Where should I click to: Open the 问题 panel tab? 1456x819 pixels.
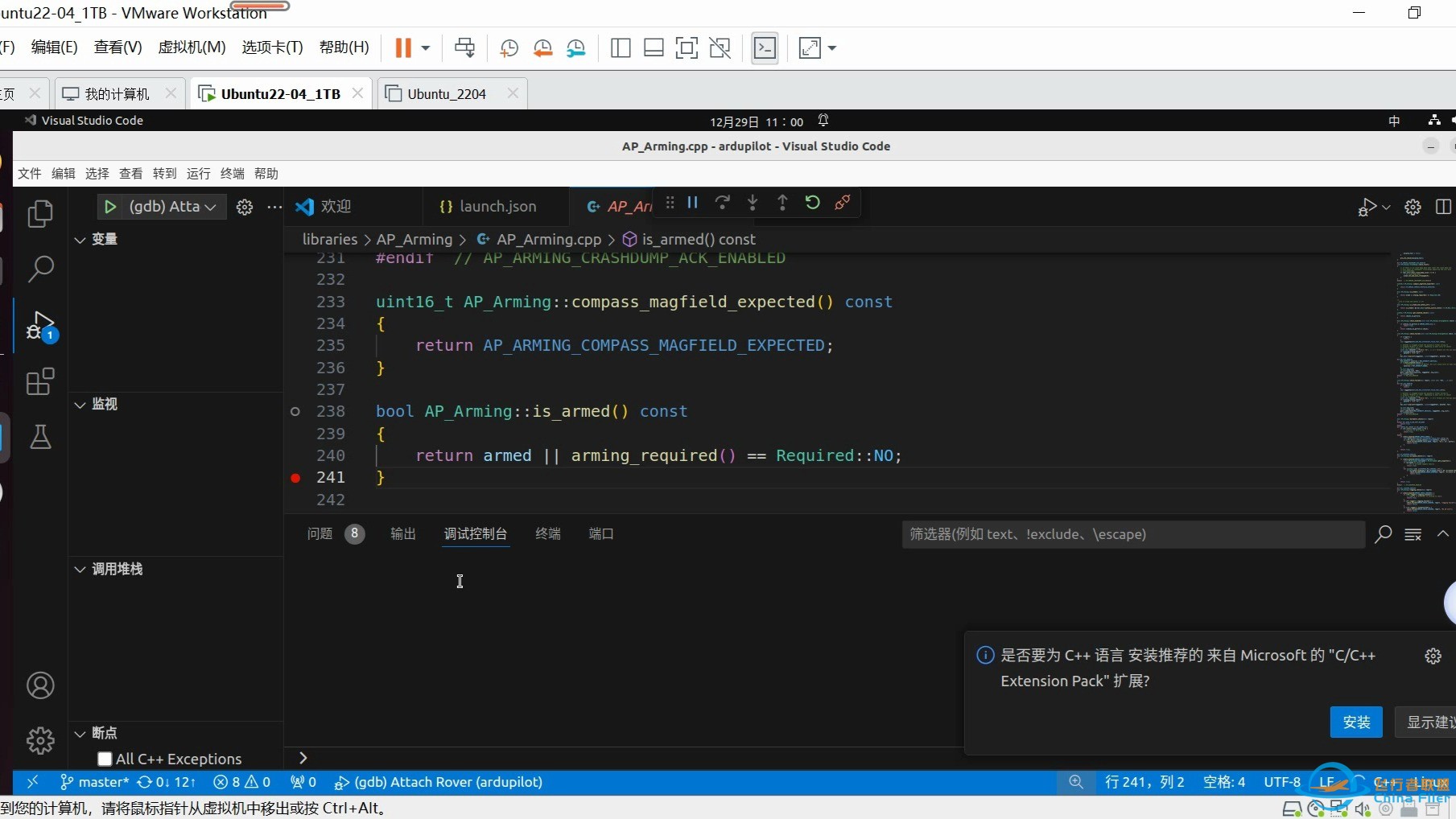tap(320, 534)
